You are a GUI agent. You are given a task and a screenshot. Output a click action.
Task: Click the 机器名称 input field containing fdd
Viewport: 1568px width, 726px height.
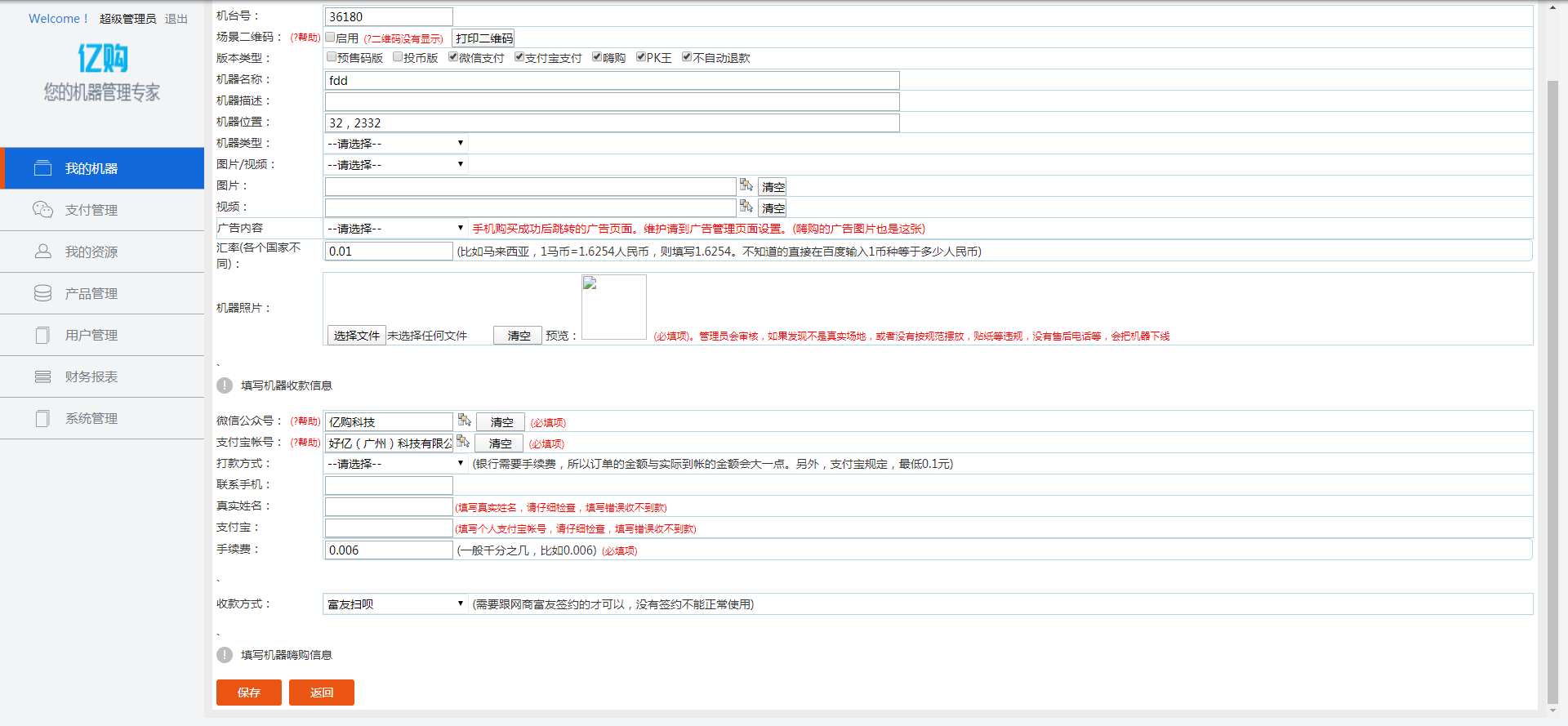[612, 80]
